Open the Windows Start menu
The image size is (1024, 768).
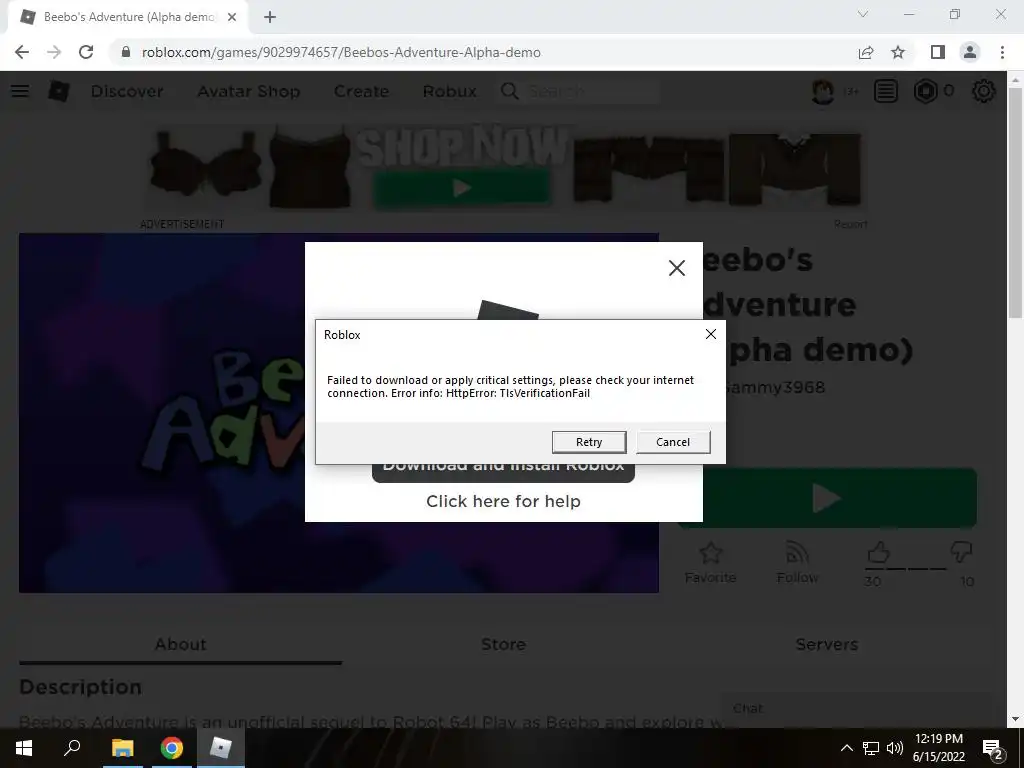pyautogui.click(x=24, y=748)
